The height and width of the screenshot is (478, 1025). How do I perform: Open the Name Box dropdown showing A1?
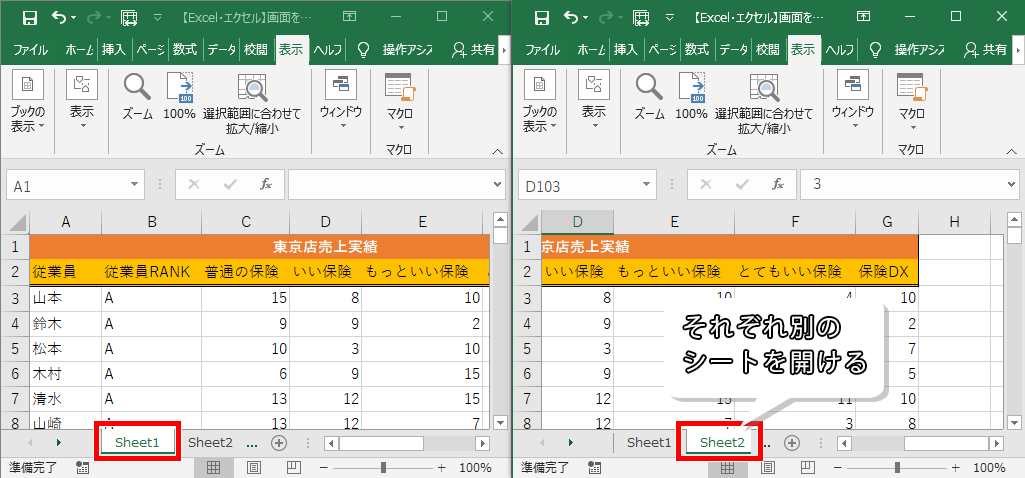(136, 185)
